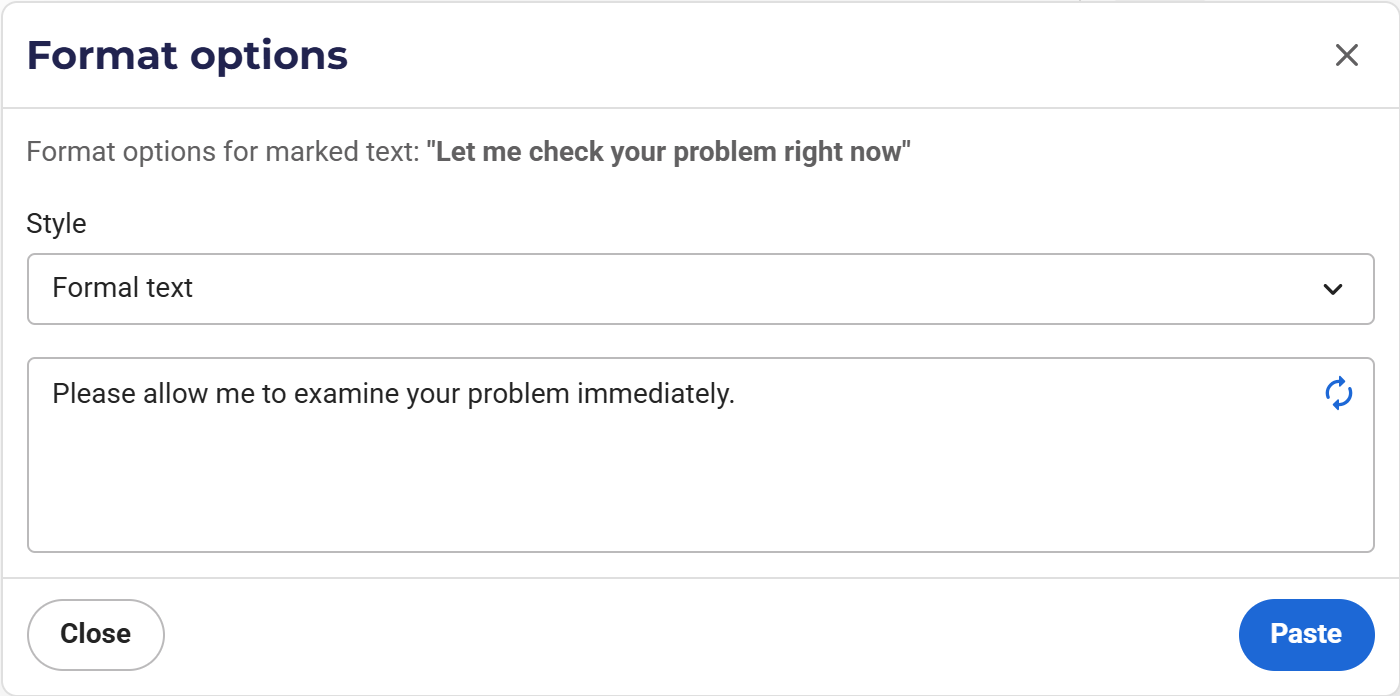Viewport: 1400px width, 696px height.
Task: Insert the suggestion using the blue Paste button
Action: tap(1307, 634)
